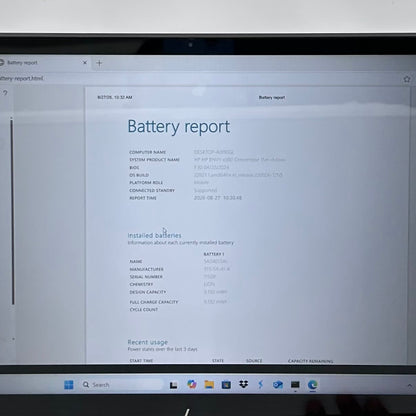Open Outlook from the taskbar

[278, 385]
